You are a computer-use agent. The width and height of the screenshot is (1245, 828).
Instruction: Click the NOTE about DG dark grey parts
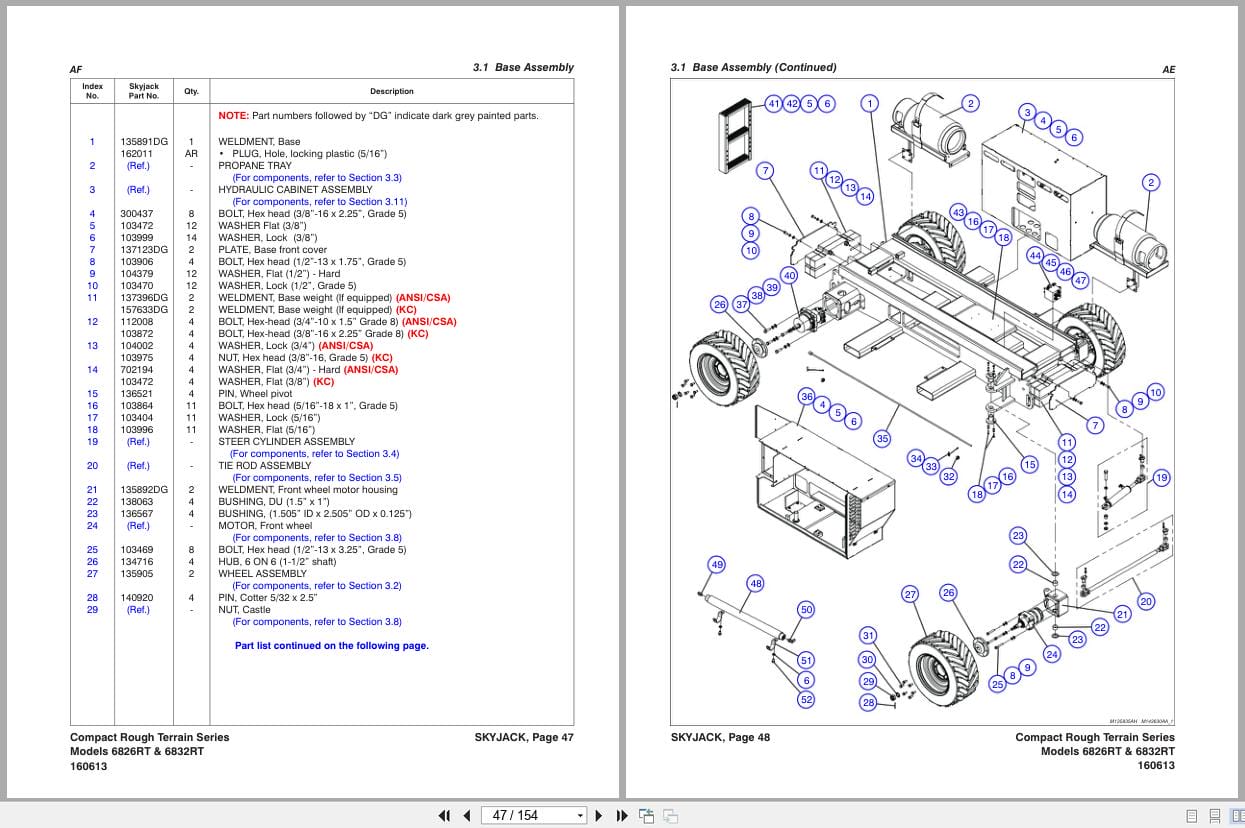[x=378, y=116]
